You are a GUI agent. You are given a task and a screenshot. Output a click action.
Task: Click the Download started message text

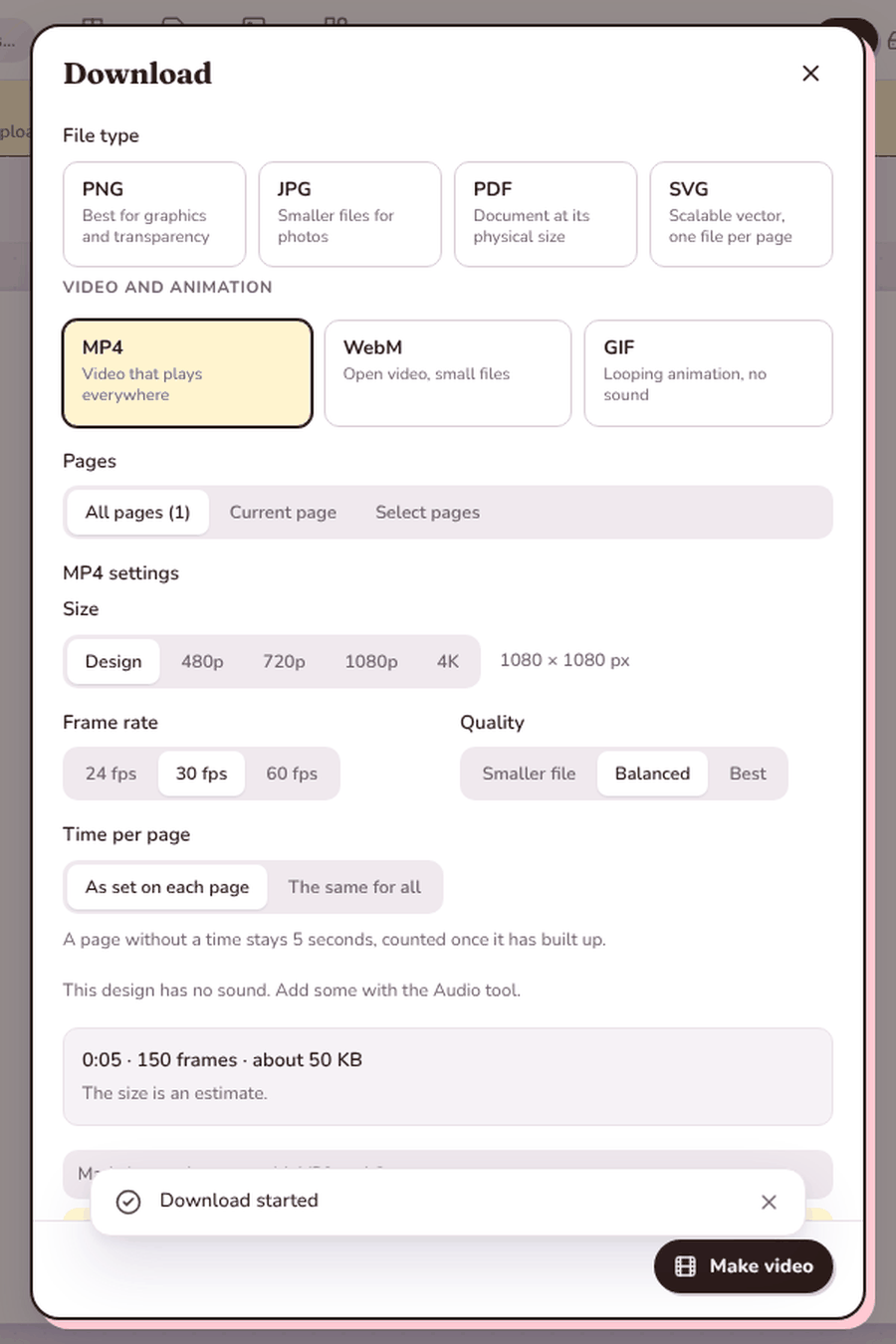point(239,1201)
